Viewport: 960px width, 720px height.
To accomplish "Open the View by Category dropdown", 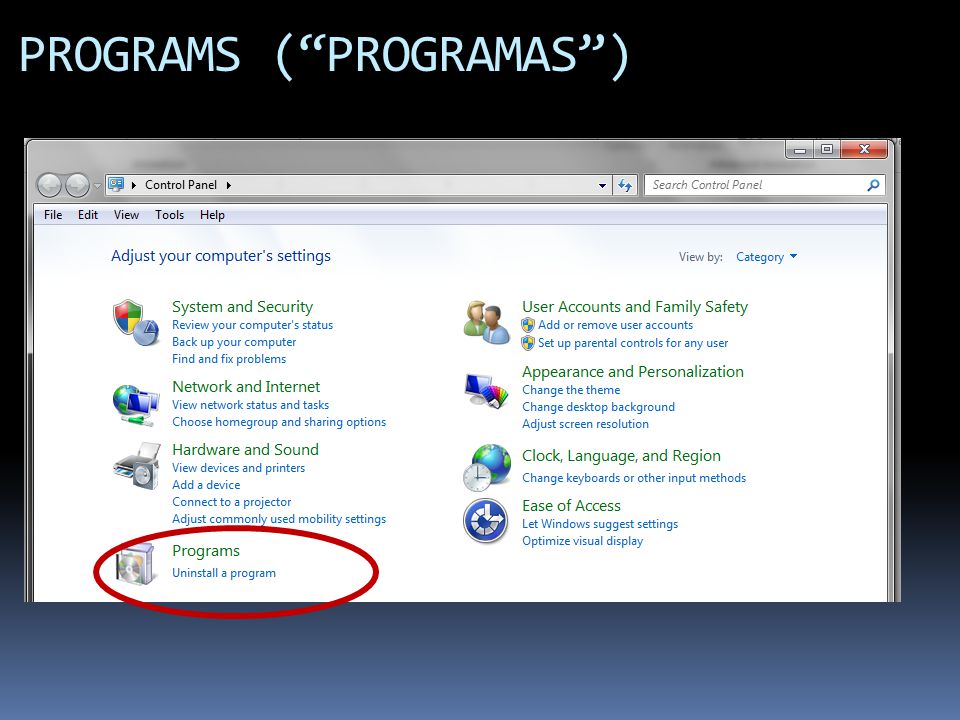I will [767, 257].
